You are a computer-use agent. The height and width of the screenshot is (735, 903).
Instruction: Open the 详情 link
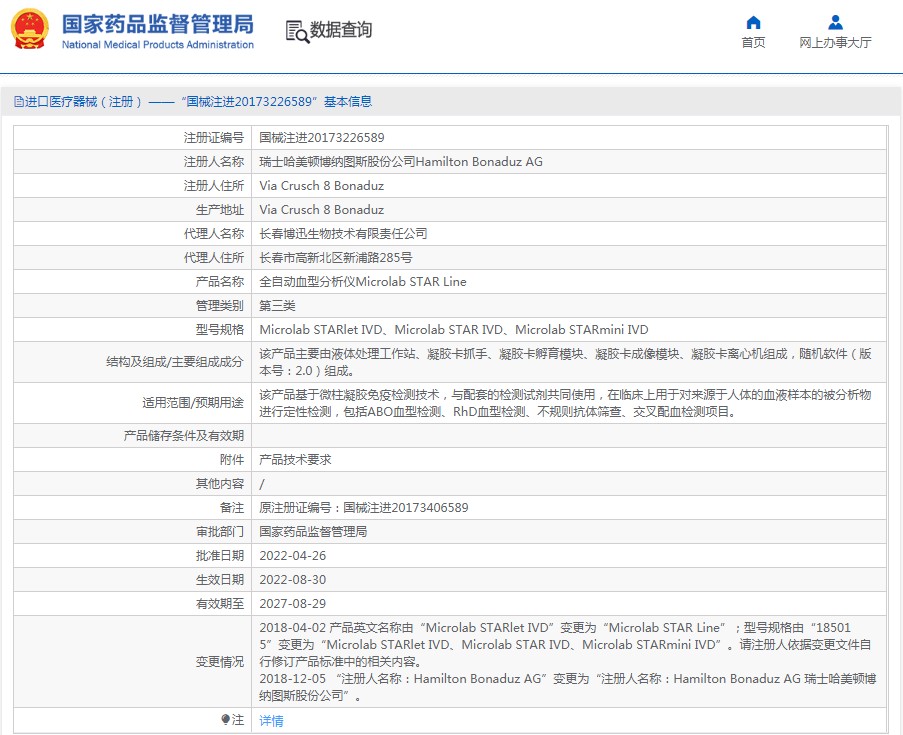coord(271,721)
